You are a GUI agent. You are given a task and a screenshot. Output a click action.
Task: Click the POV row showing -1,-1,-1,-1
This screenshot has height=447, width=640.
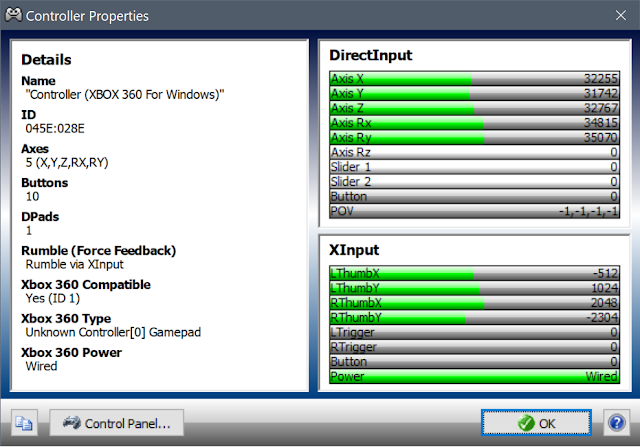click(474, 211)
